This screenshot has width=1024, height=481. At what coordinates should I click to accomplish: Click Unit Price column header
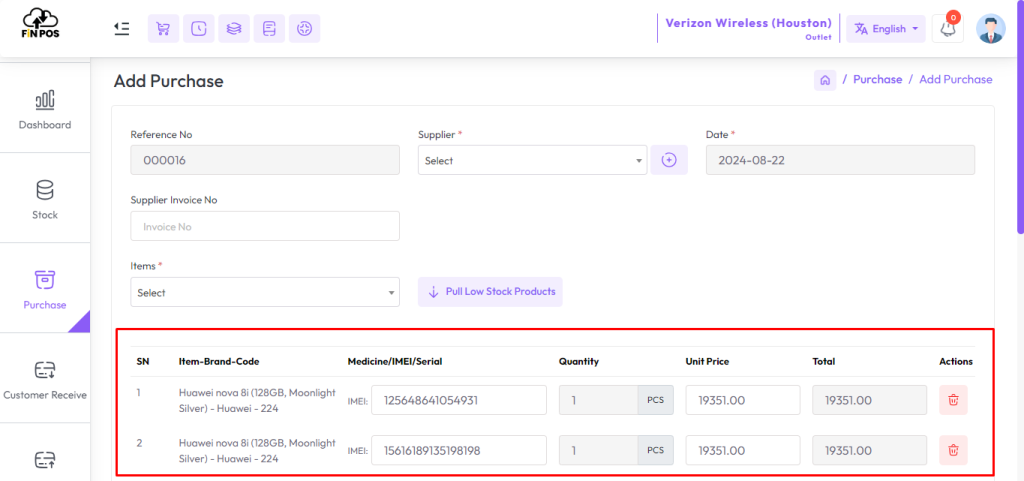point(707,362)
